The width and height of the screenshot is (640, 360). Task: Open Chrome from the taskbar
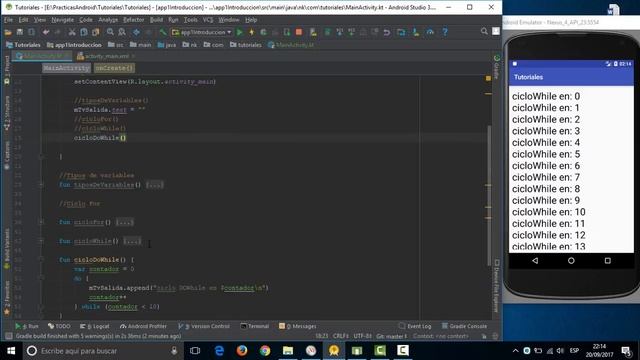click(265, 351)
